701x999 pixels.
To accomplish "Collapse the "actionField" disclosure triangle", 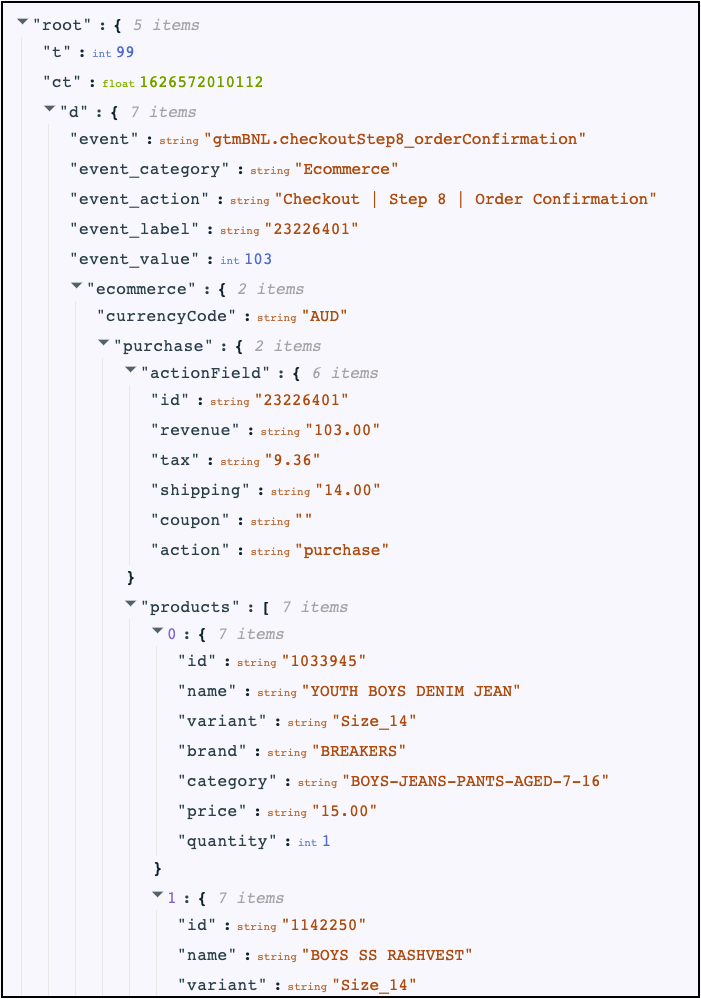I will click(x=131, y=370).
